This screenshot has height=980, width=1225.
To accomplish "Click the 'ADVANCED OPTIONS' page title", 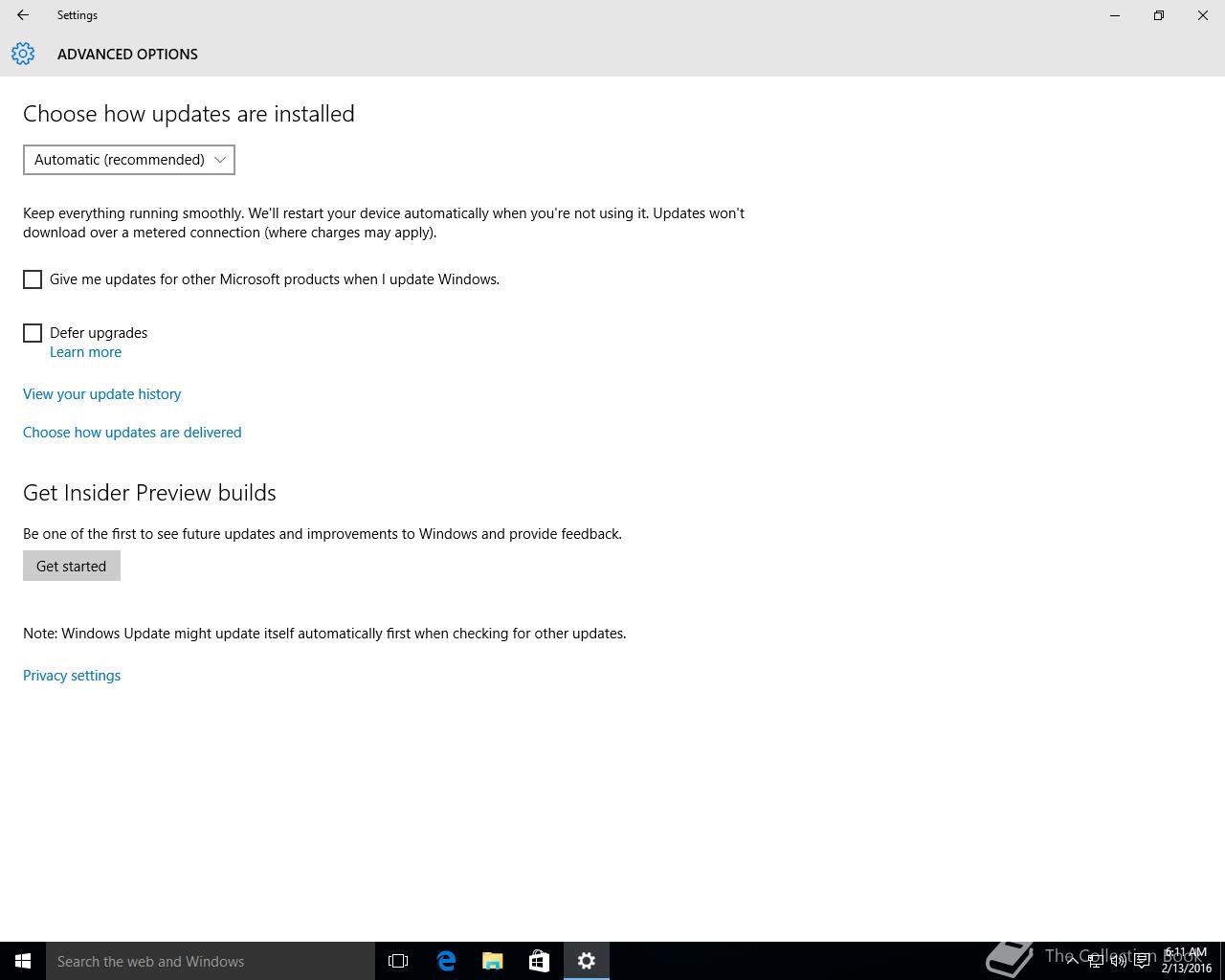I will pos(127,55).
